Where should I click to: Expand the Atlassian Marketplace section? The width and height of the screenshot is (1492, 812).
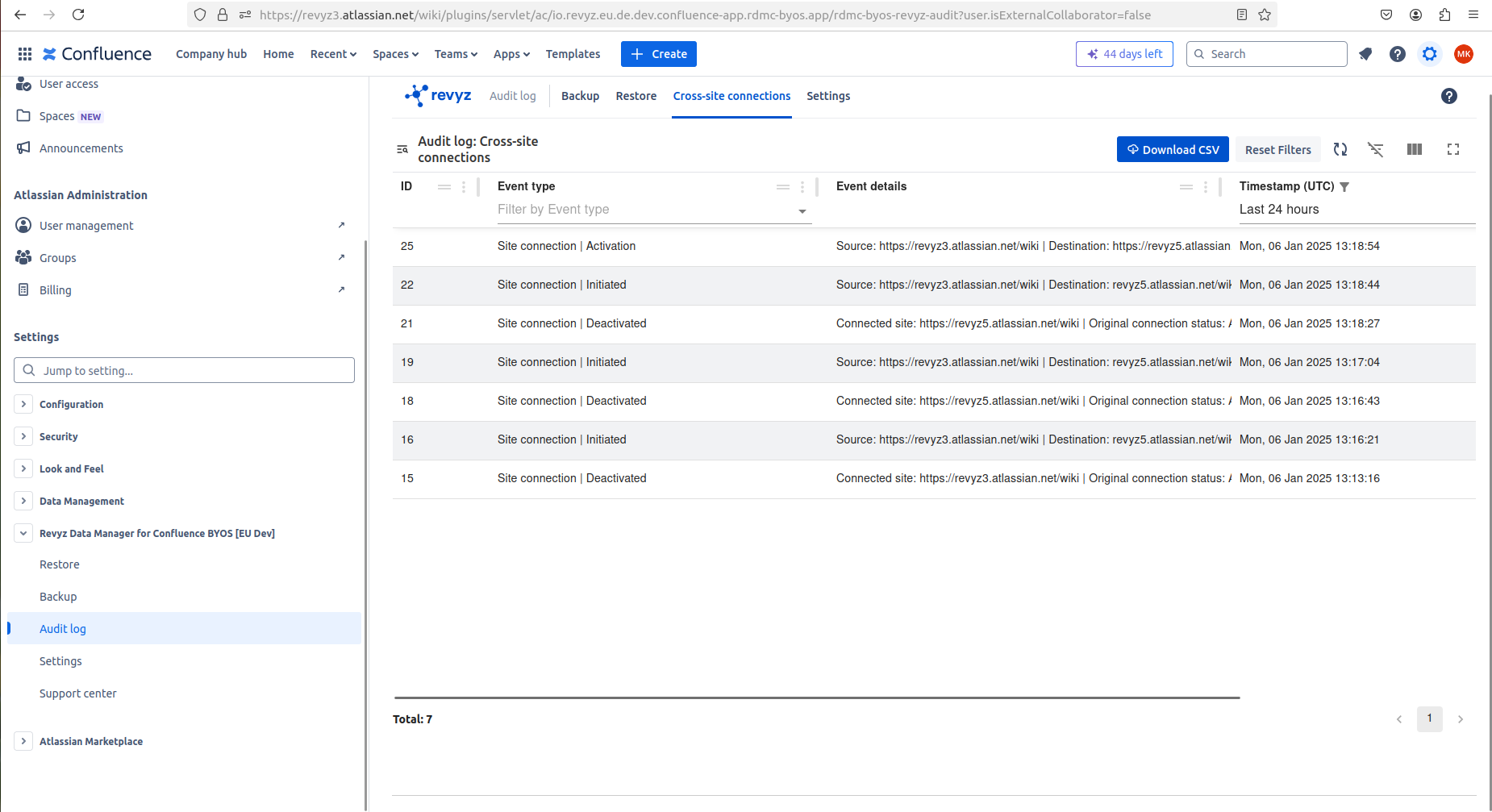[23, 741]
